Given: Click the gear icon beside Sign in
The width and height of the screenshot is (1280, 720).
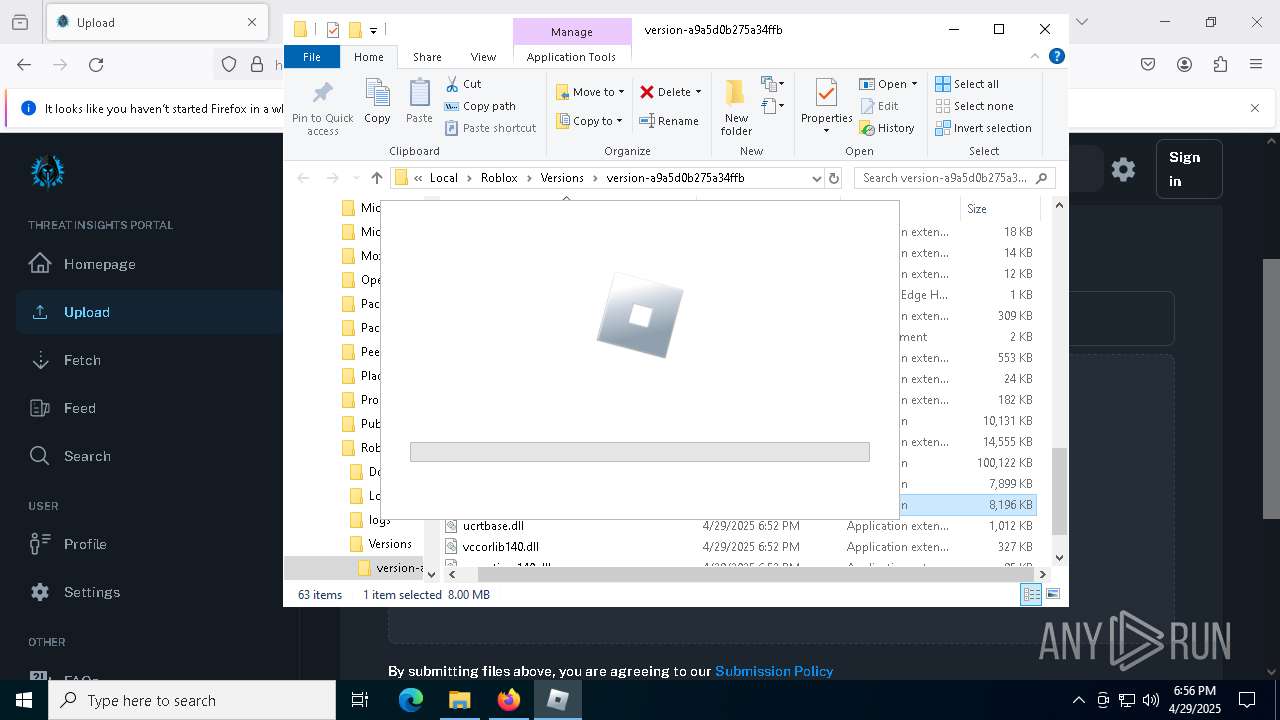Looking at the screenshot, I should [1123, 169].
